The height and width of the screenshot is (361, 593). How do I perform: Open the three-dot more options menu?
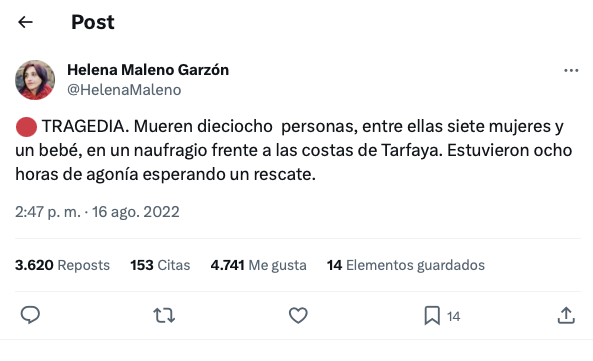571,71
